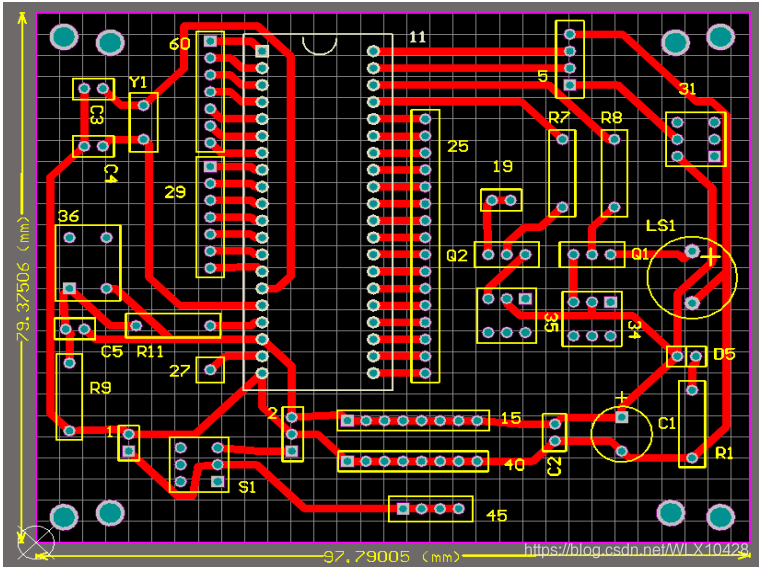Select the jumper label 2
Viewport: 759px width, 569px height.
(x=273, y=413)
